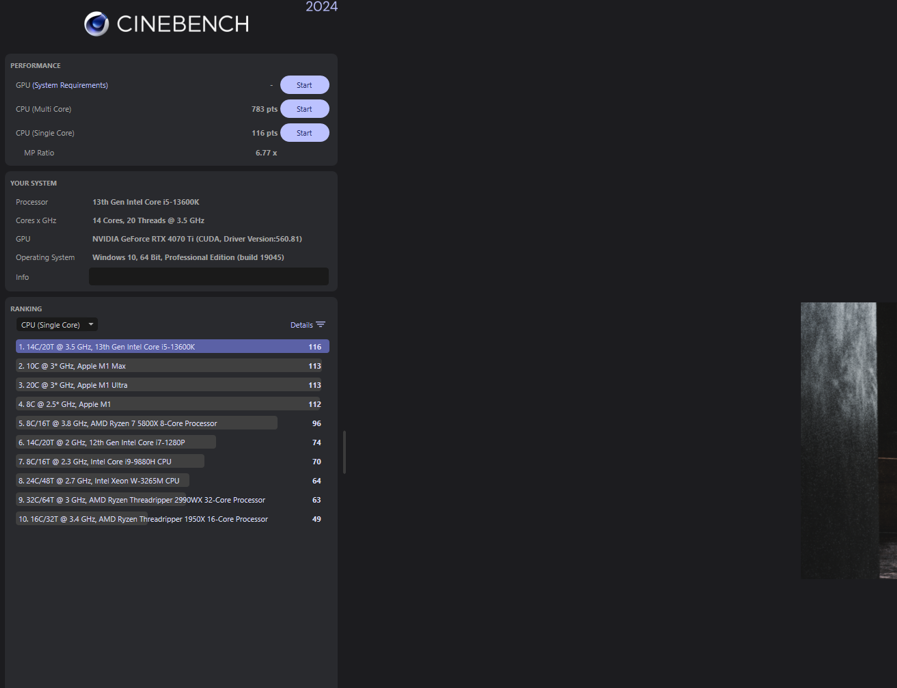Select the Intel Xeon W-3265M row
Viewport: 897px width, 688px height.
pyautogui.click(x=172, y=481)
